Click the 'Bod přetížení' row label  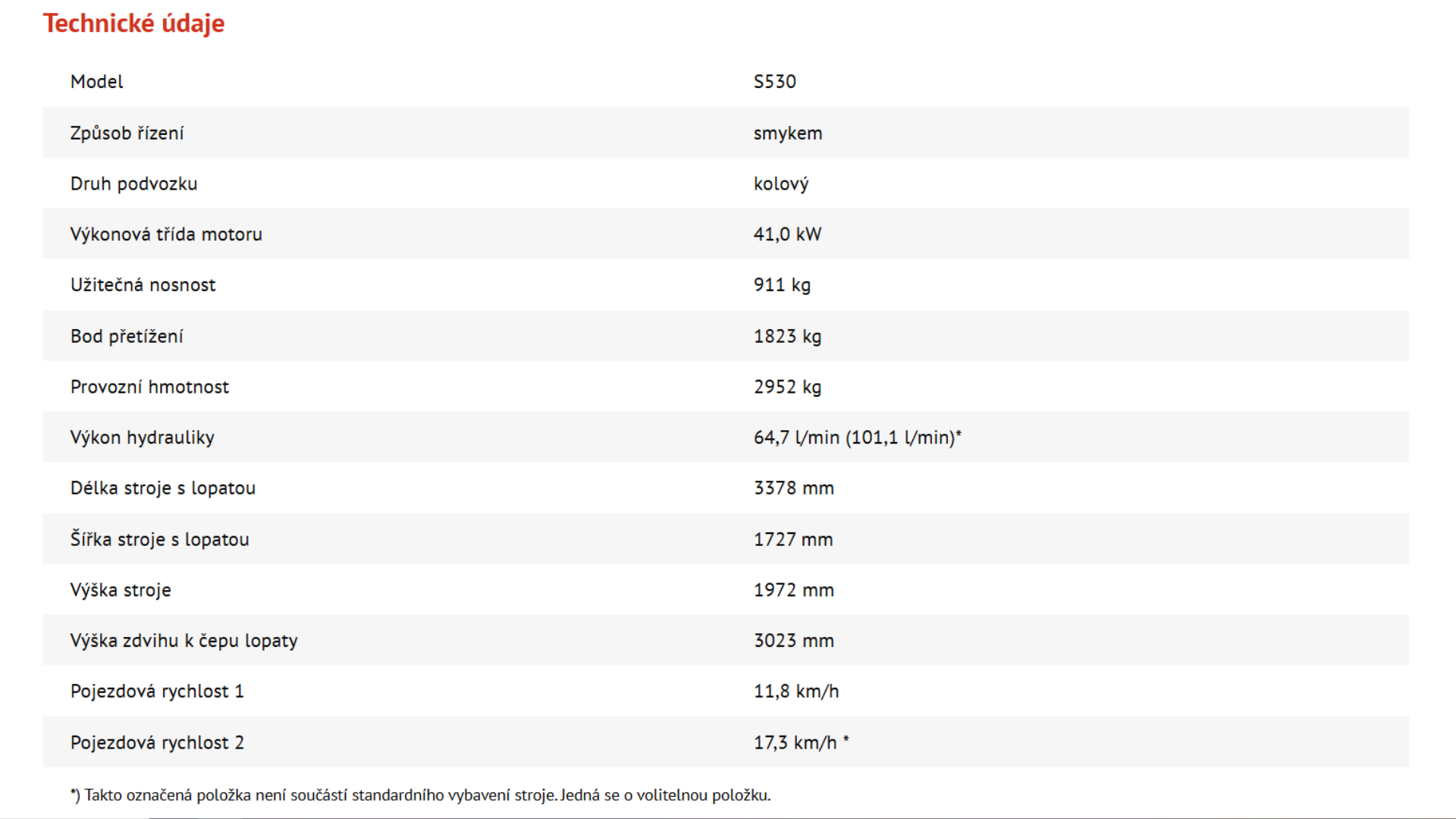click(x=127, y=337)
